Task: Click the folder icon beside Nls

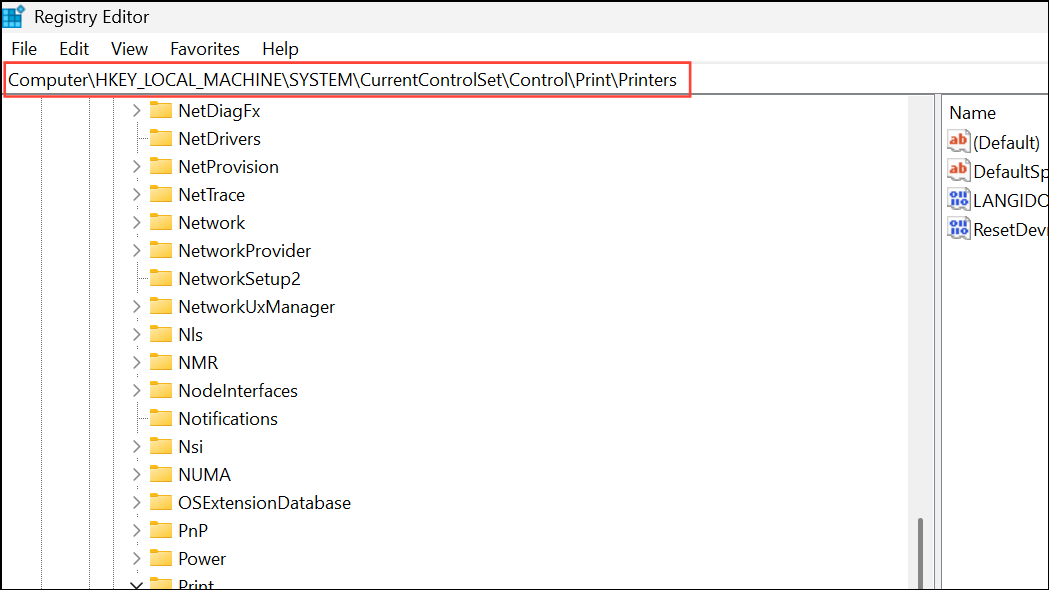Action: (x=160, y=334)
